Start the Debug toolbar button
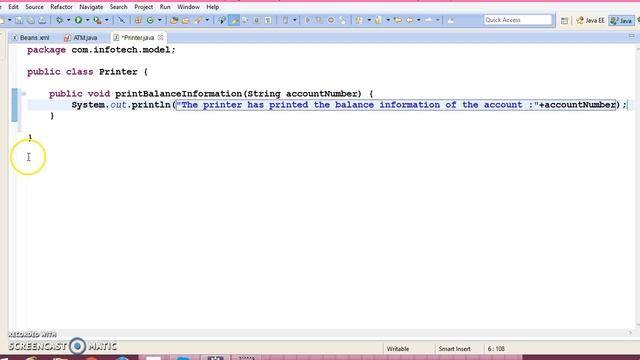 click(x=60, y=20)
